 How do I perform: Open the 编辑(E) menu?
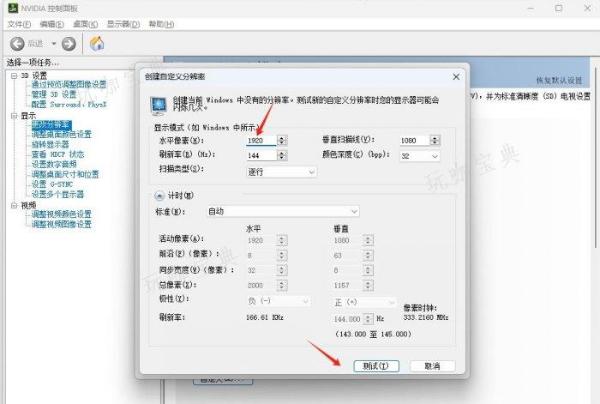coord(52,24)
